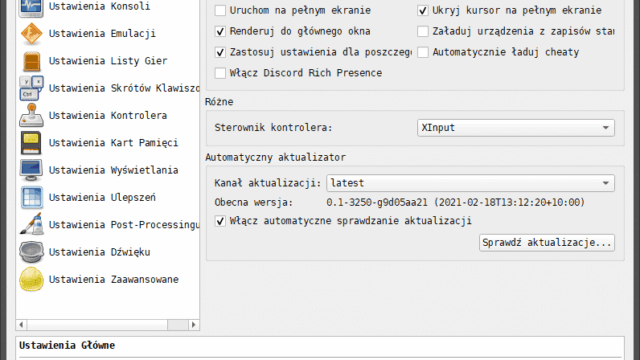
Task: Open Ustawienia Konsoli settings icon
Action: click(x=31, y=7)
